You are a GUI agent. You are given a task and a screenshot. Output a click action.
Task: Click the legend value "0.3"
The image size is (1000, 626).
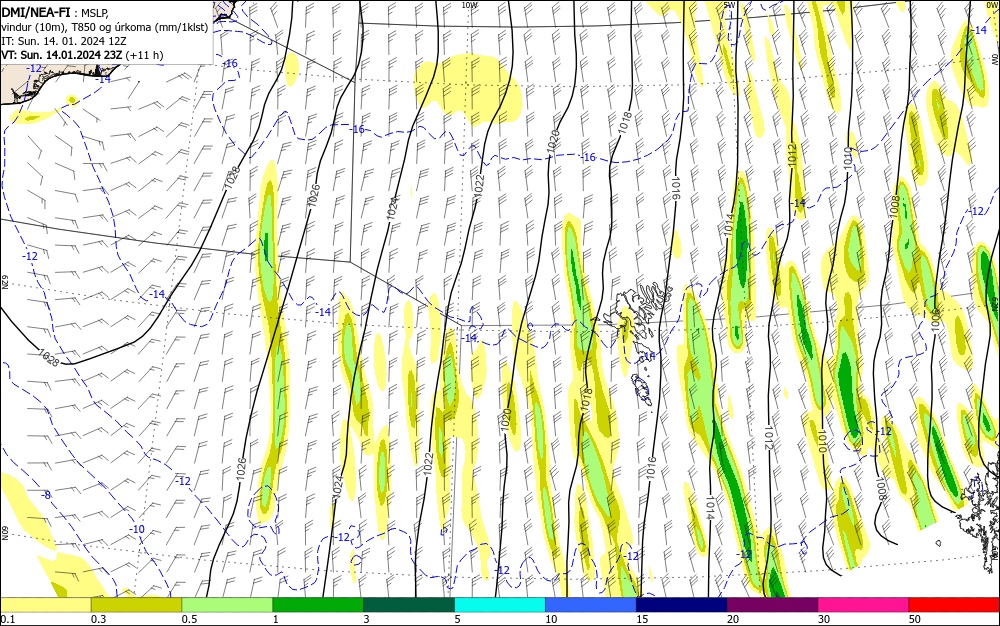[98, 619]
